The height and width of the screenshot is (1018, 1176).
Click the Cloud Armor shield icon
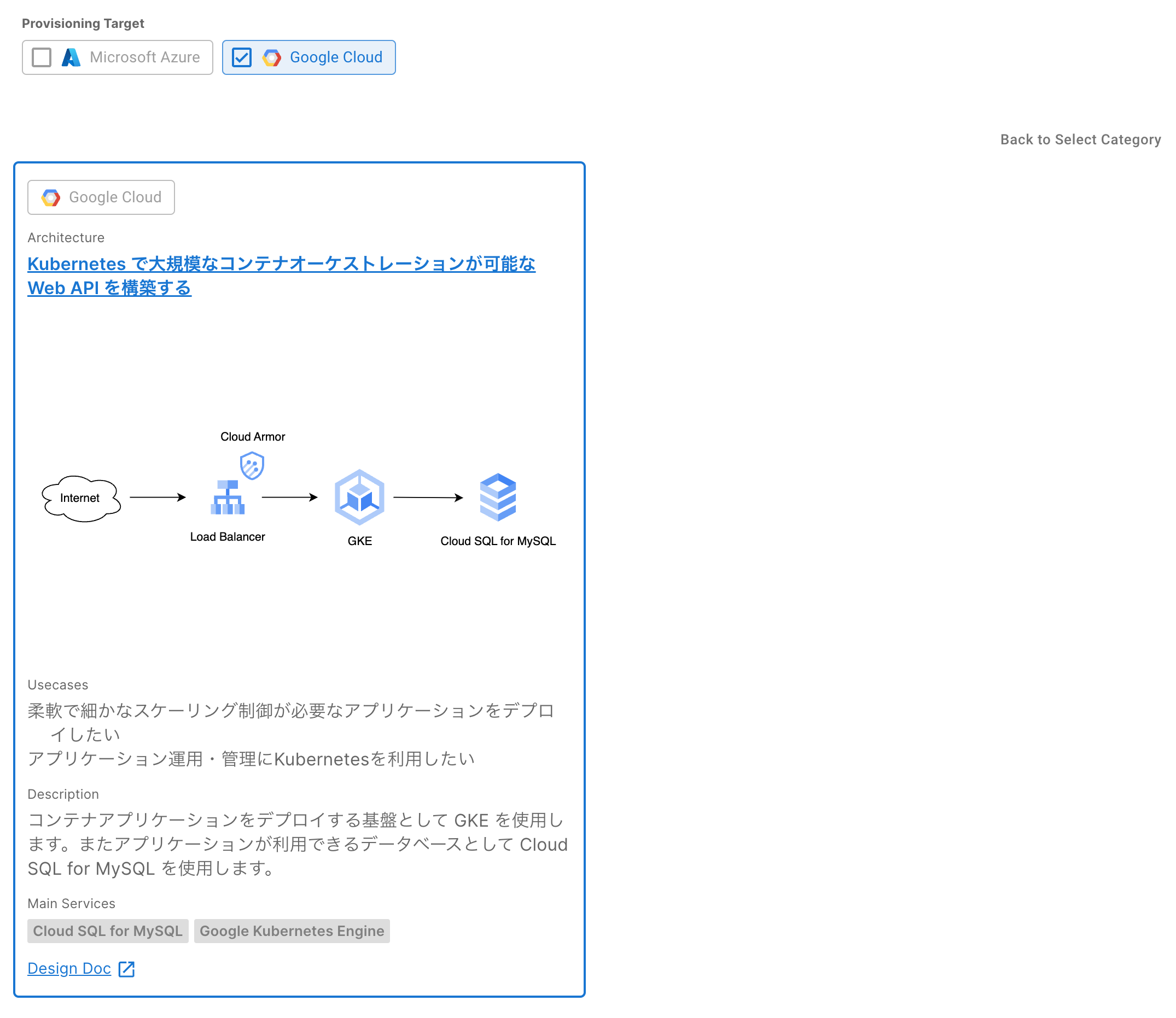pos(252,466)
